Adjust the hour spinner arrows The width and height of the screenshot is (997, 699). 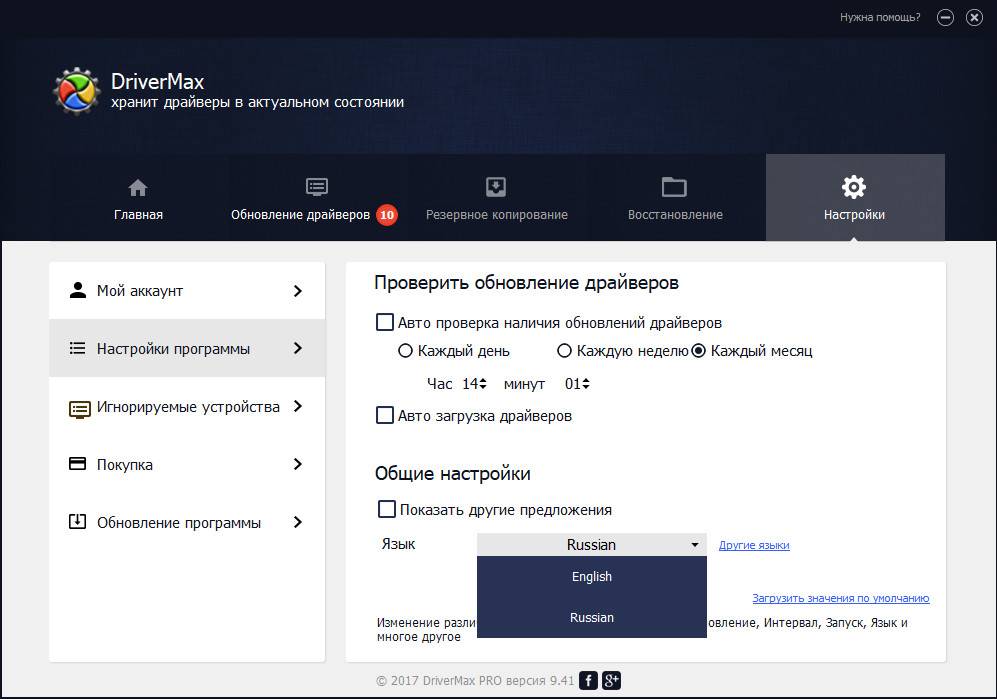point(483,384)
